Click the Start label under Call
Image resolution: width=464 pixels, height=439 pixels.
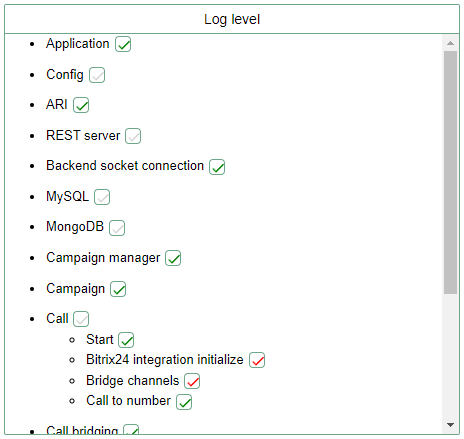[x=100, y=339]
